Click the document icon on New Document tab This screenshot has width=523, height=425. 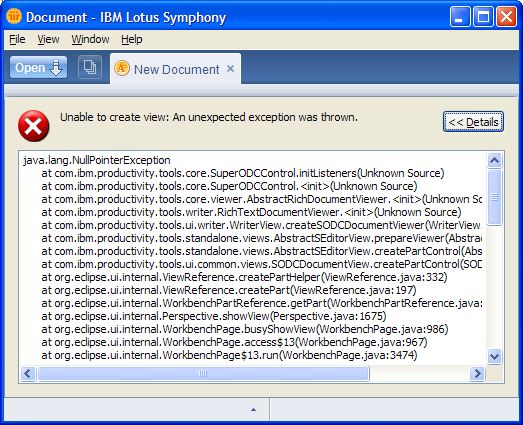pyautogui.click(x=122, y=68)
